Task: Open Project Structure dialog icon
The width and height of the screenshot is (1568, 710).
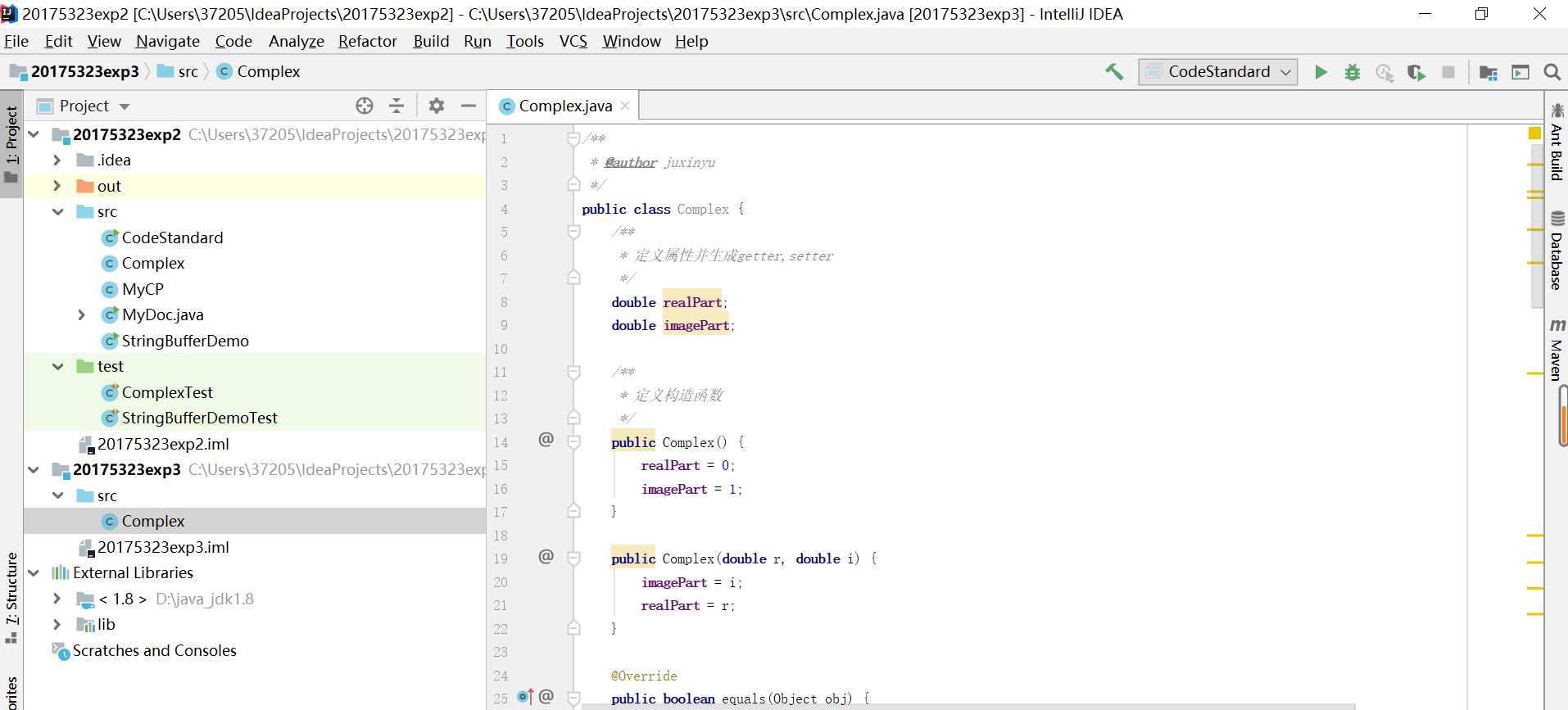Action: pos(1489,72)
